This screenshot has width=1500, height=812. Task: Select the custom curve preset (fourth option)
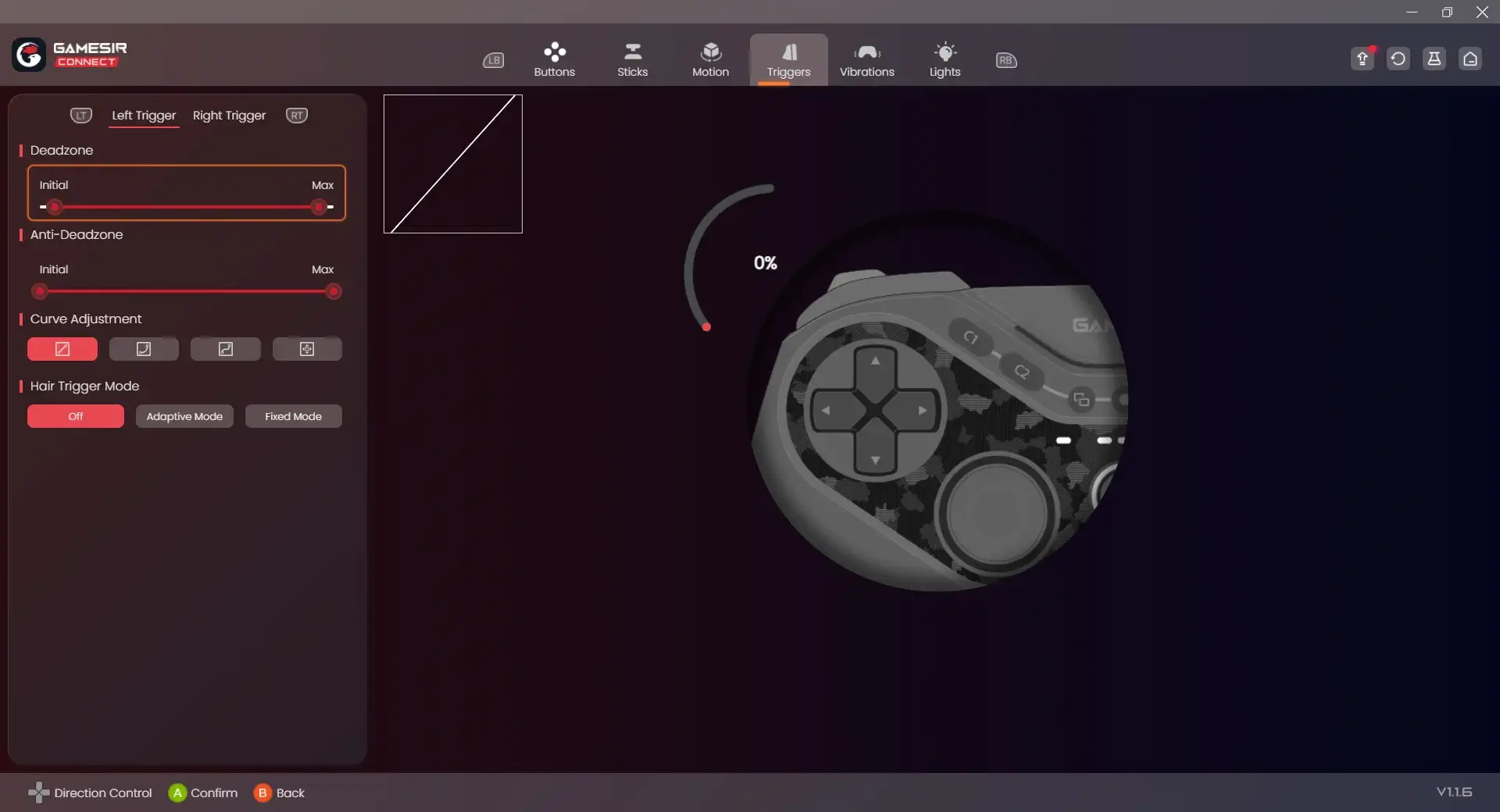307,349
